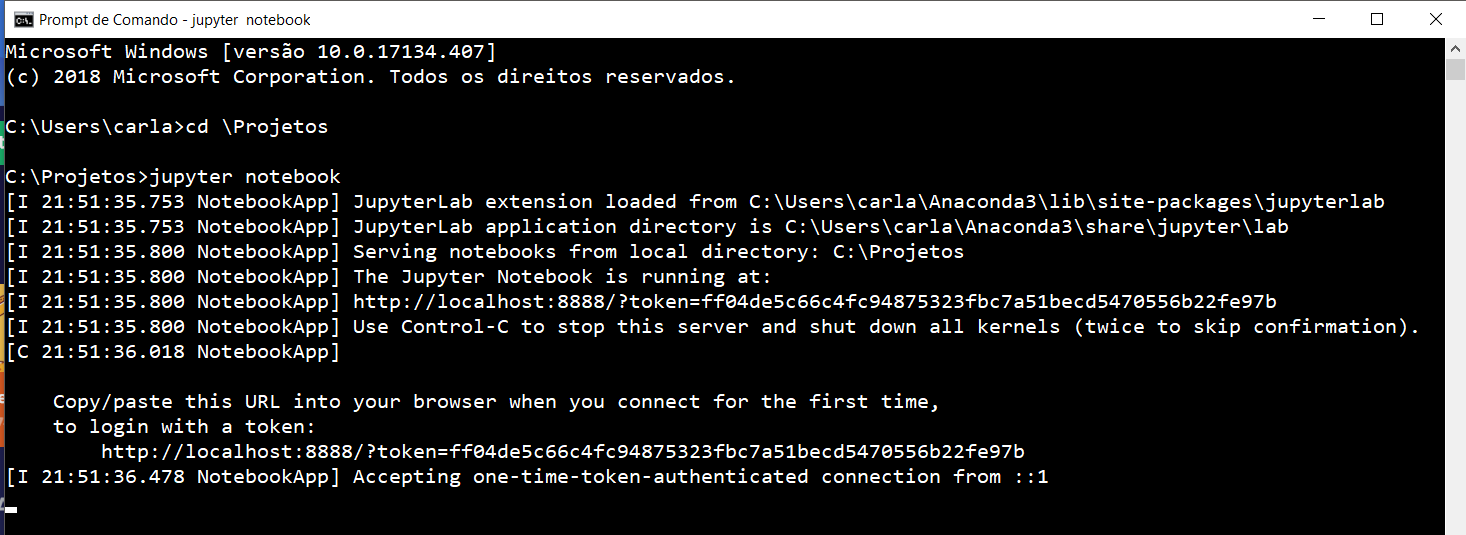Image resolution: width=1466 pixels, height=535 pixels.
Task: Click the scrollbar up arrow
Action: click(x=1455, y=48)
